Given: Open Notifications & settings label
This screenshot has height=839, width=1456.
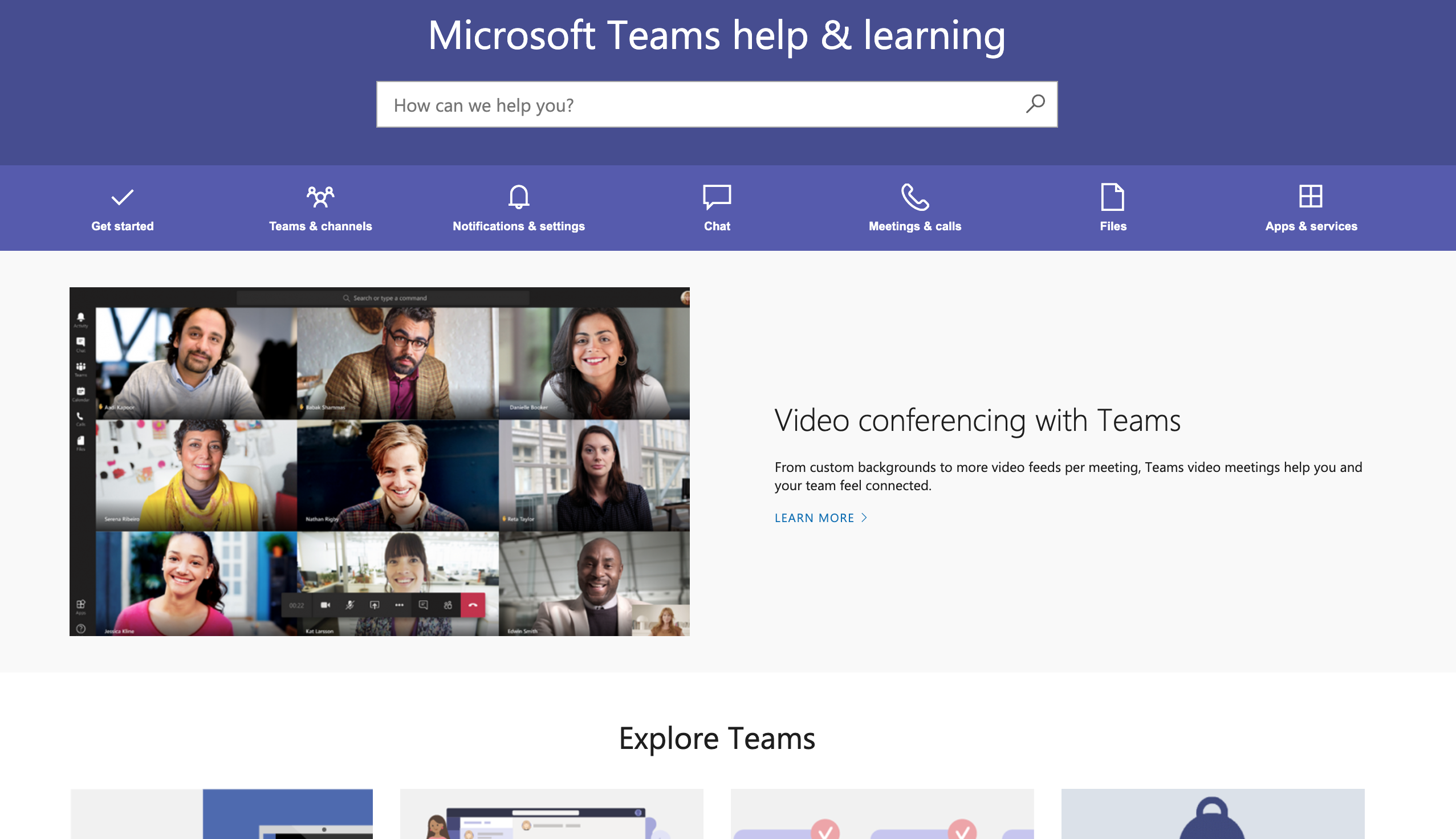Looking at the screenshot, I should [519, 226].
